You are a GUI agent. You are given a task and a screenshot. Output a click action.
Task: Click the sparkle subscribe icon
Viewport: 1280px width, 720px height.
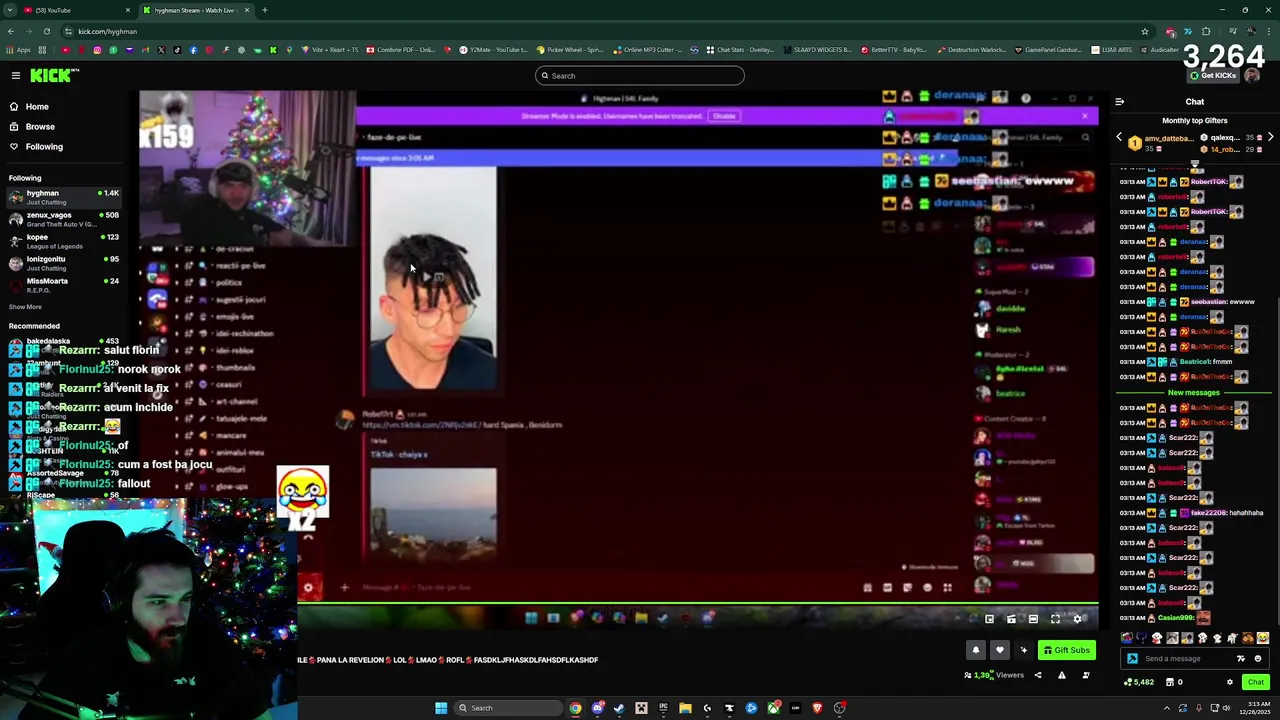pyautogui.click(x=1023, y=650)
